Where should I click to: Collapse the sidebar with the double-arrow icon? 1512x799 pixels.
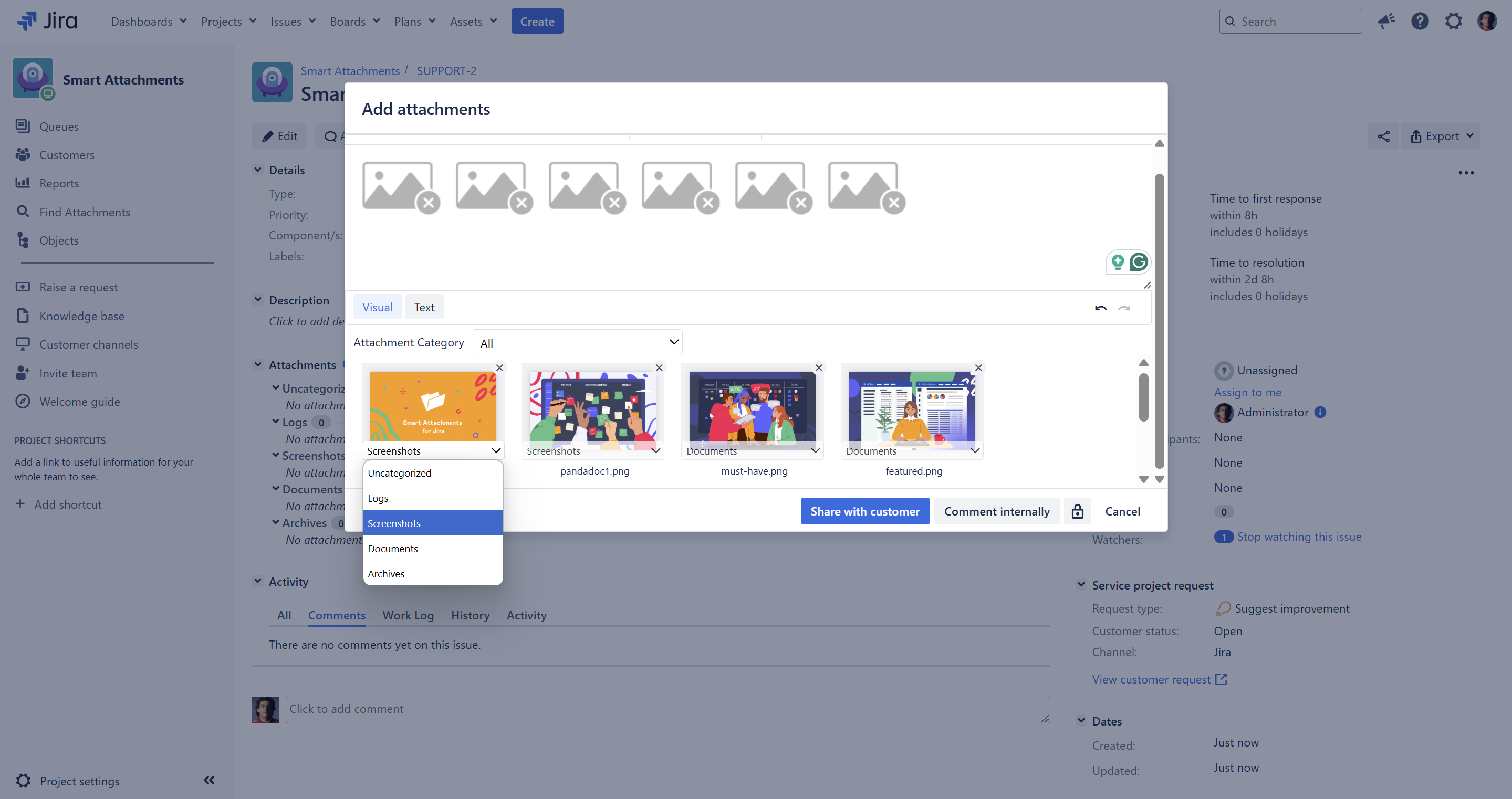(209, 780)
